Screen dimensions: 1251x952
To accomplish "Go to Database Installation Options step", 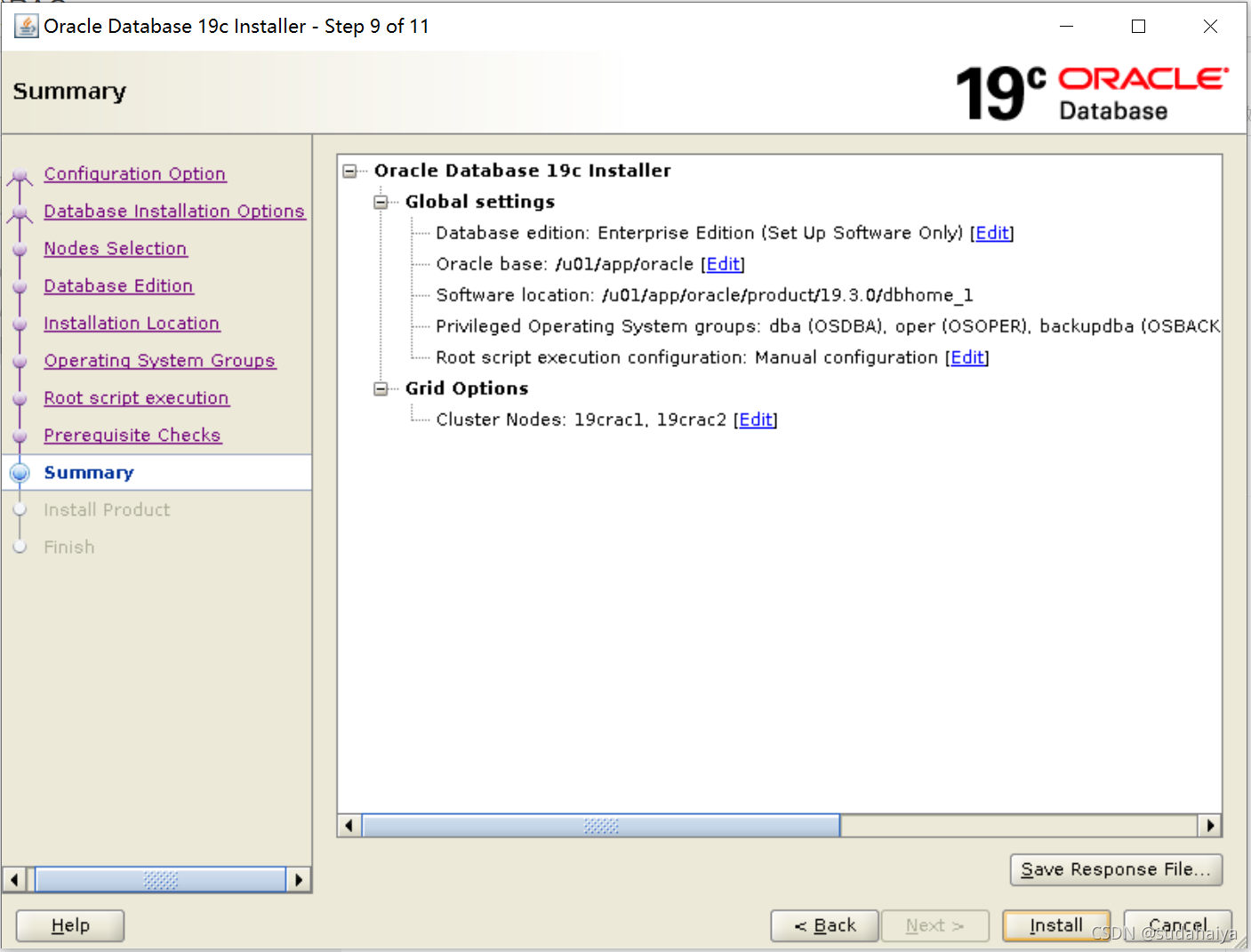I will point(174,212).
